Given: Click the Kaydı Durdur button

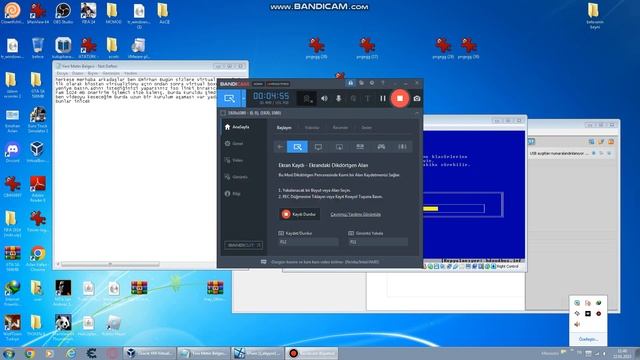Looking at the screenshot, I should pos(299,214).
